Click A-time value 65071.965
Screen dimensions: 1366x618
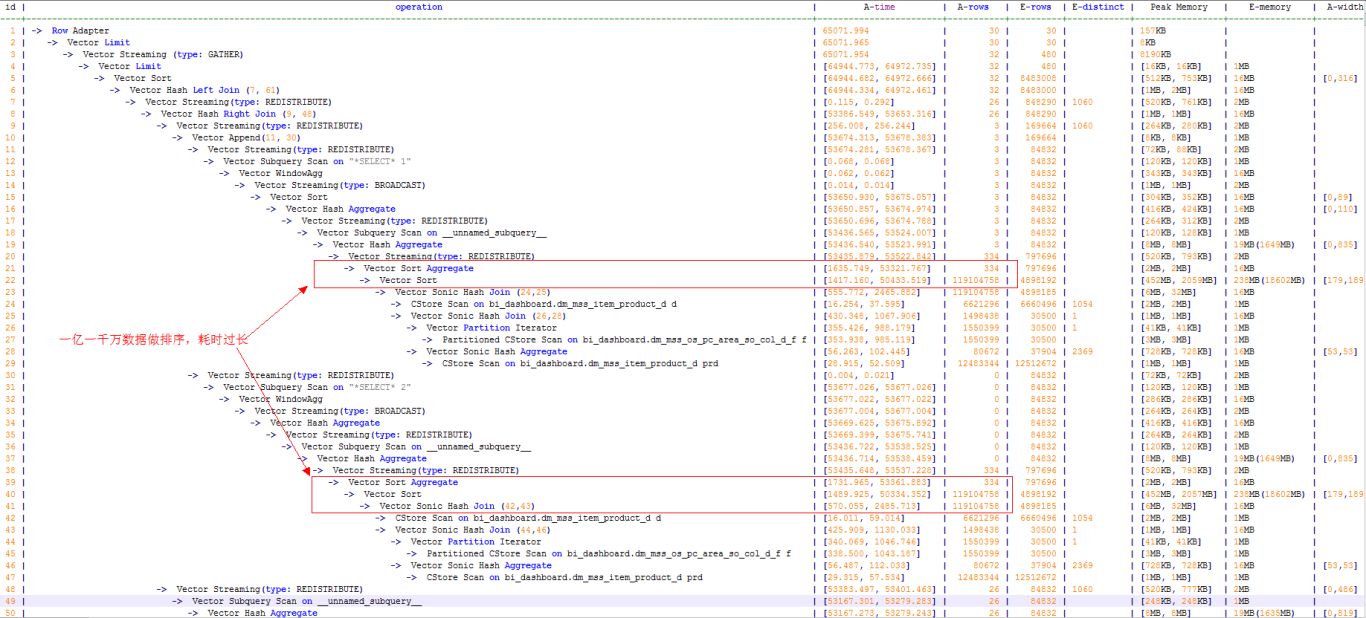[846, 43]
